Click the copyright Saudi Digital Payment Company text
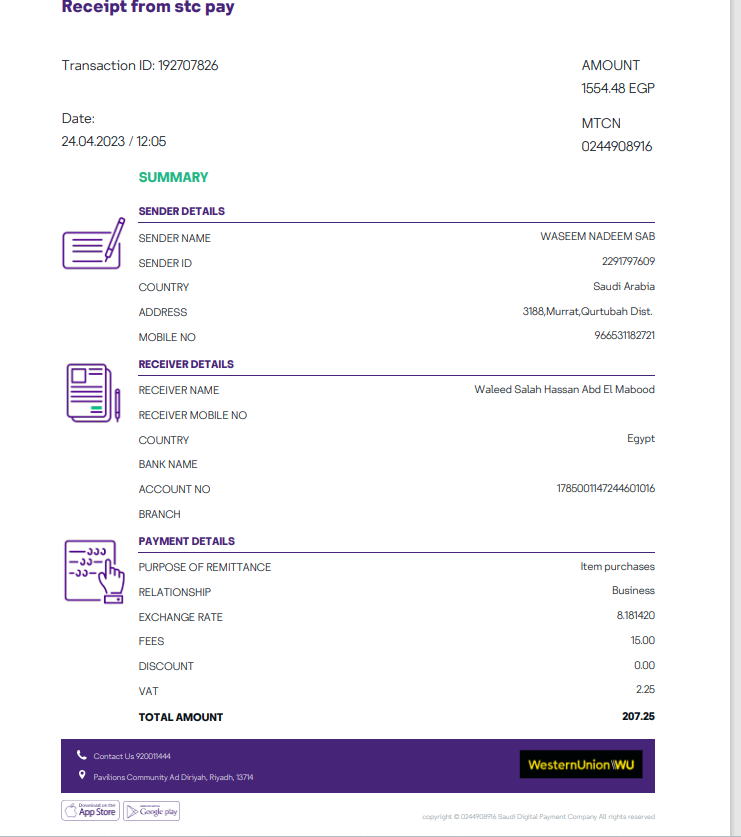 538,817
